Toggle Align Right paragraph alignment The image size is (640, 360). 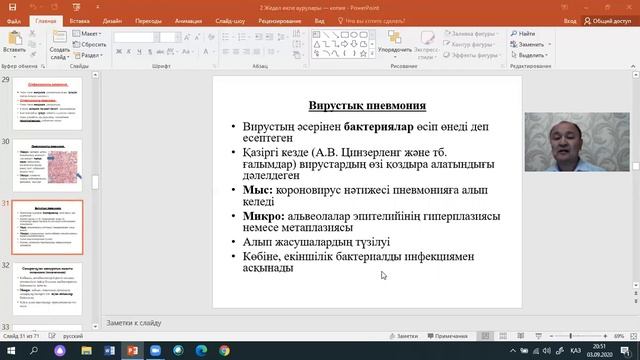pyautogui.click(x=246, y=52)
